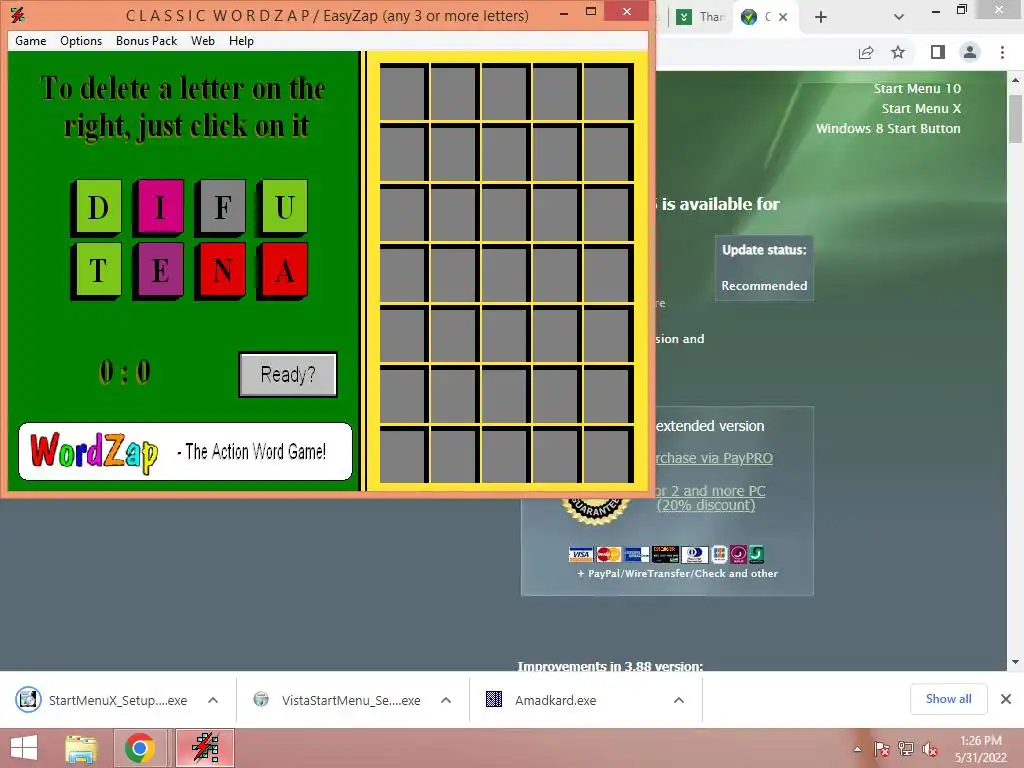Open File Explorer from taskbar
The width and height of the screenshot is (1024, 768).
(x=81, y=748)
